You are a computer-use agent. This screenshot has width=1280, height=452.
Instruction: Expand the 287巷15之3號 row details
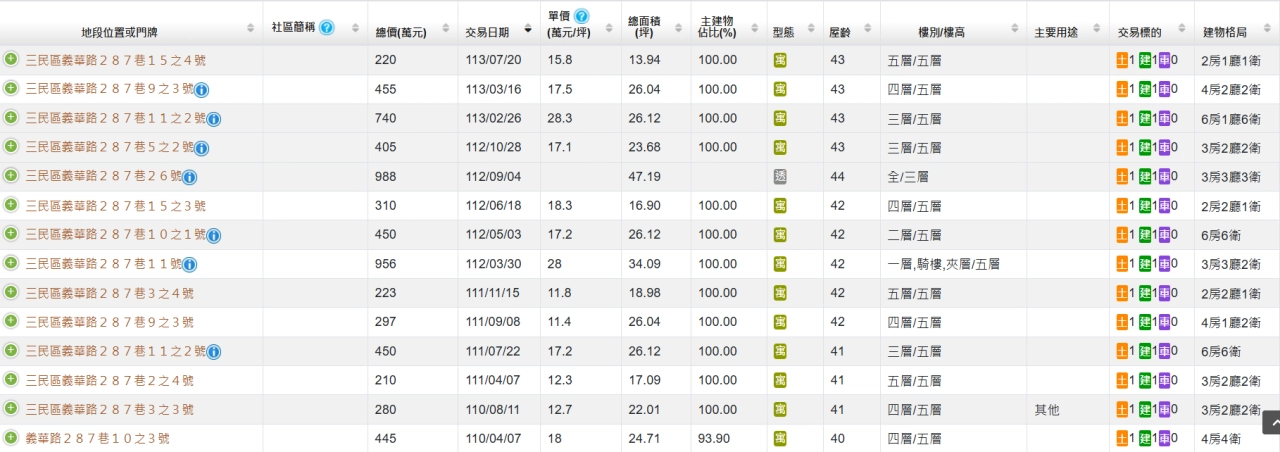coord(11,206)
